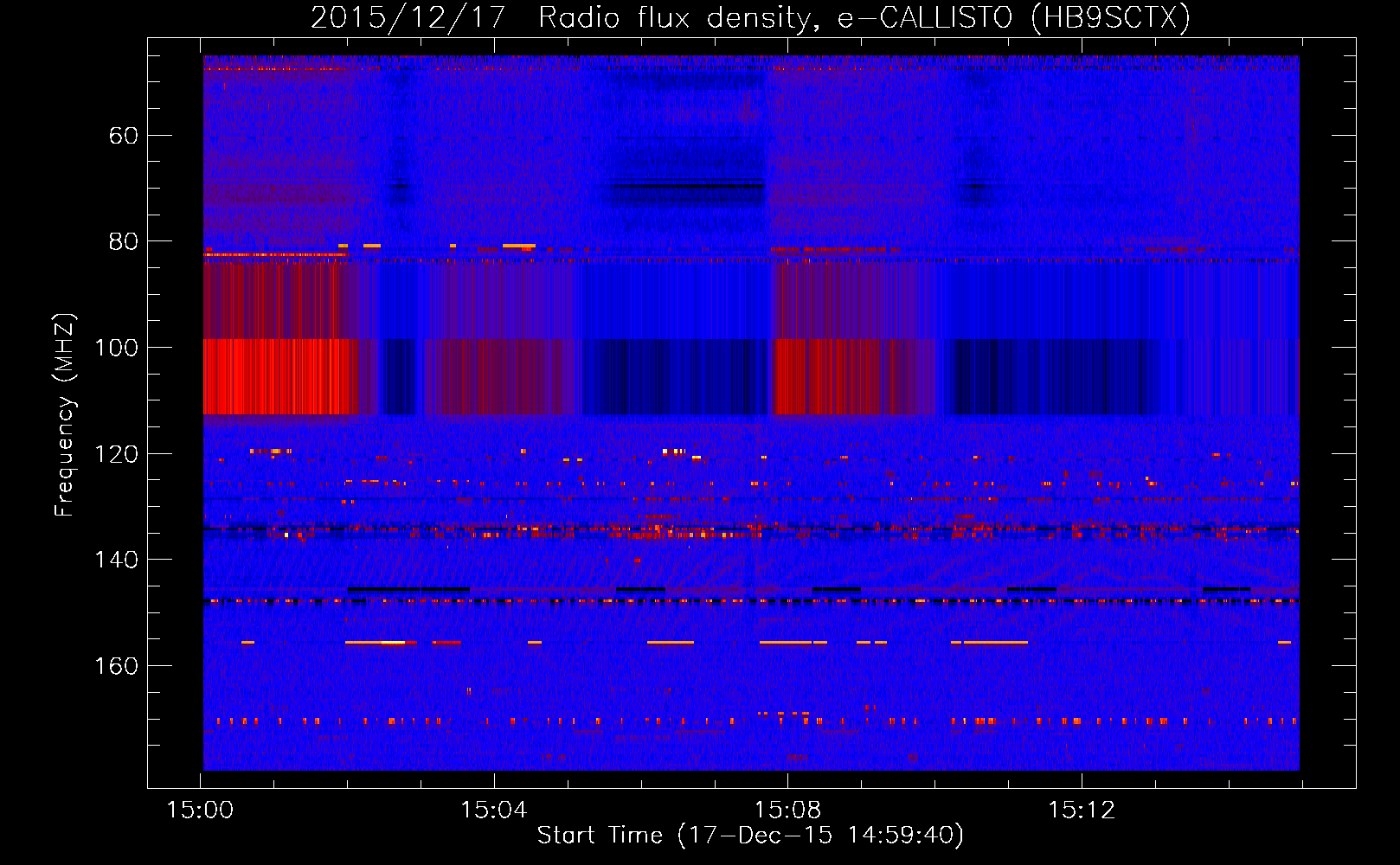Screen dimensions: 1400x865
Task: Click the 'Start Time (17-Dec-15 14:59:40)' label
Action: click(x=750, y=836)
